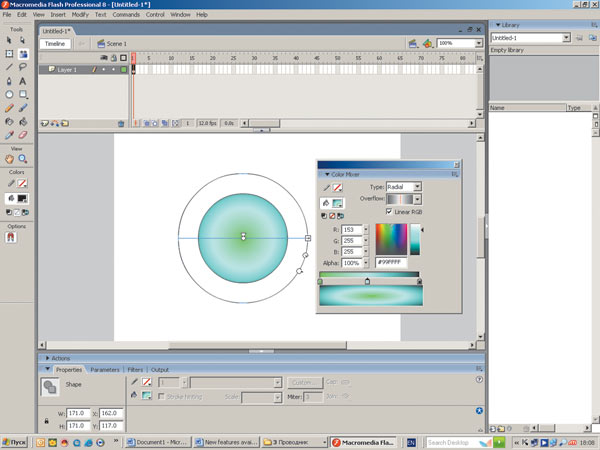
Task: Click the Windows Start (Пуск) button
Action: tap(13, 441)
